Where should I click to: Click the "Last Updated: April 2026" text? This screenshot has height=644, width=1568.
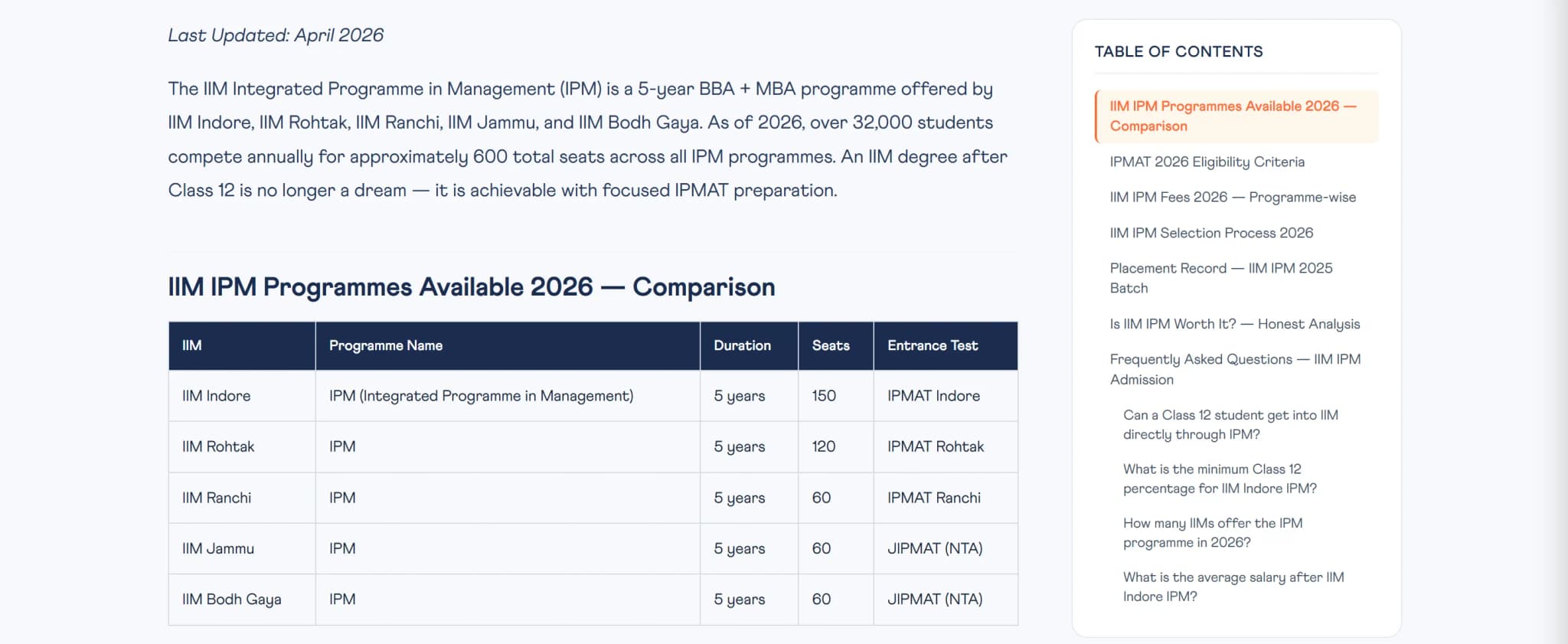(276, 35)
